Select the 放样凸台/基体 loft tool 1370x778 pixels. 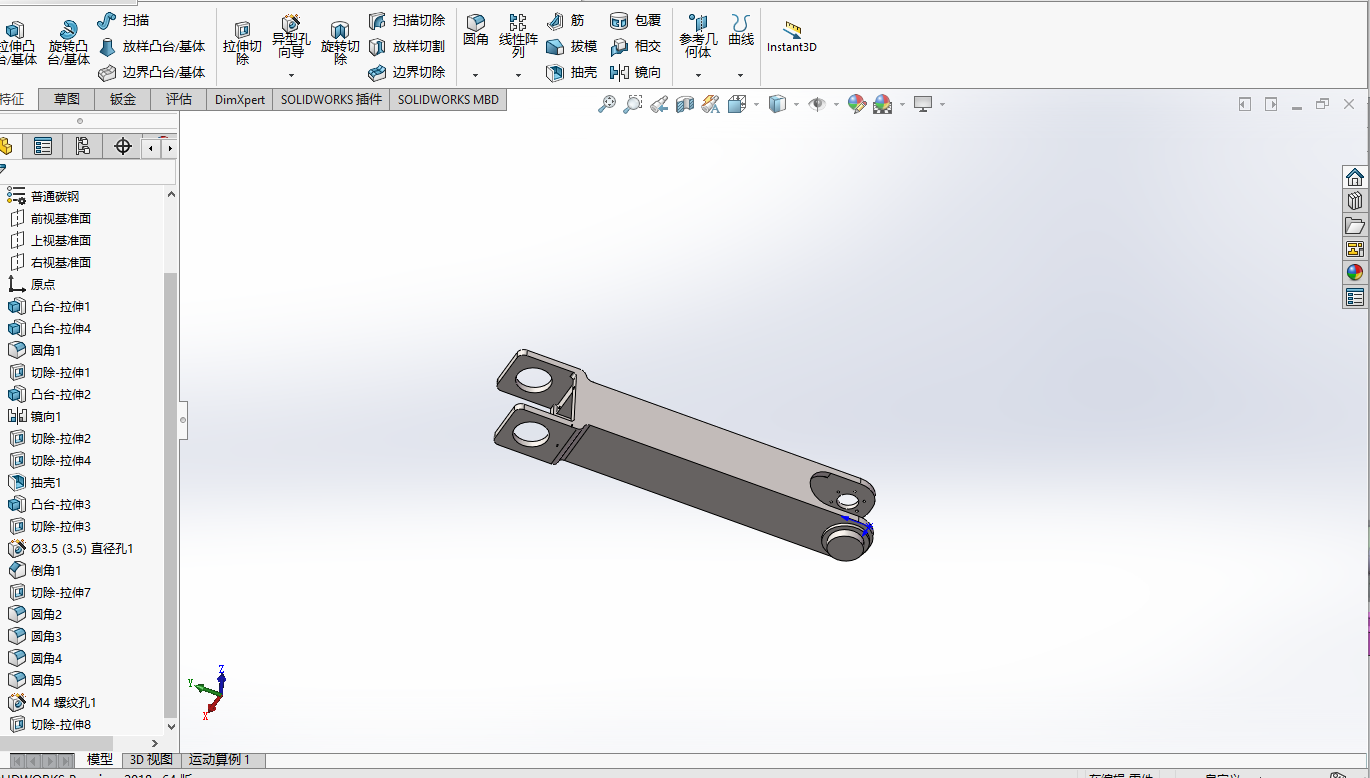click(152, 46)
